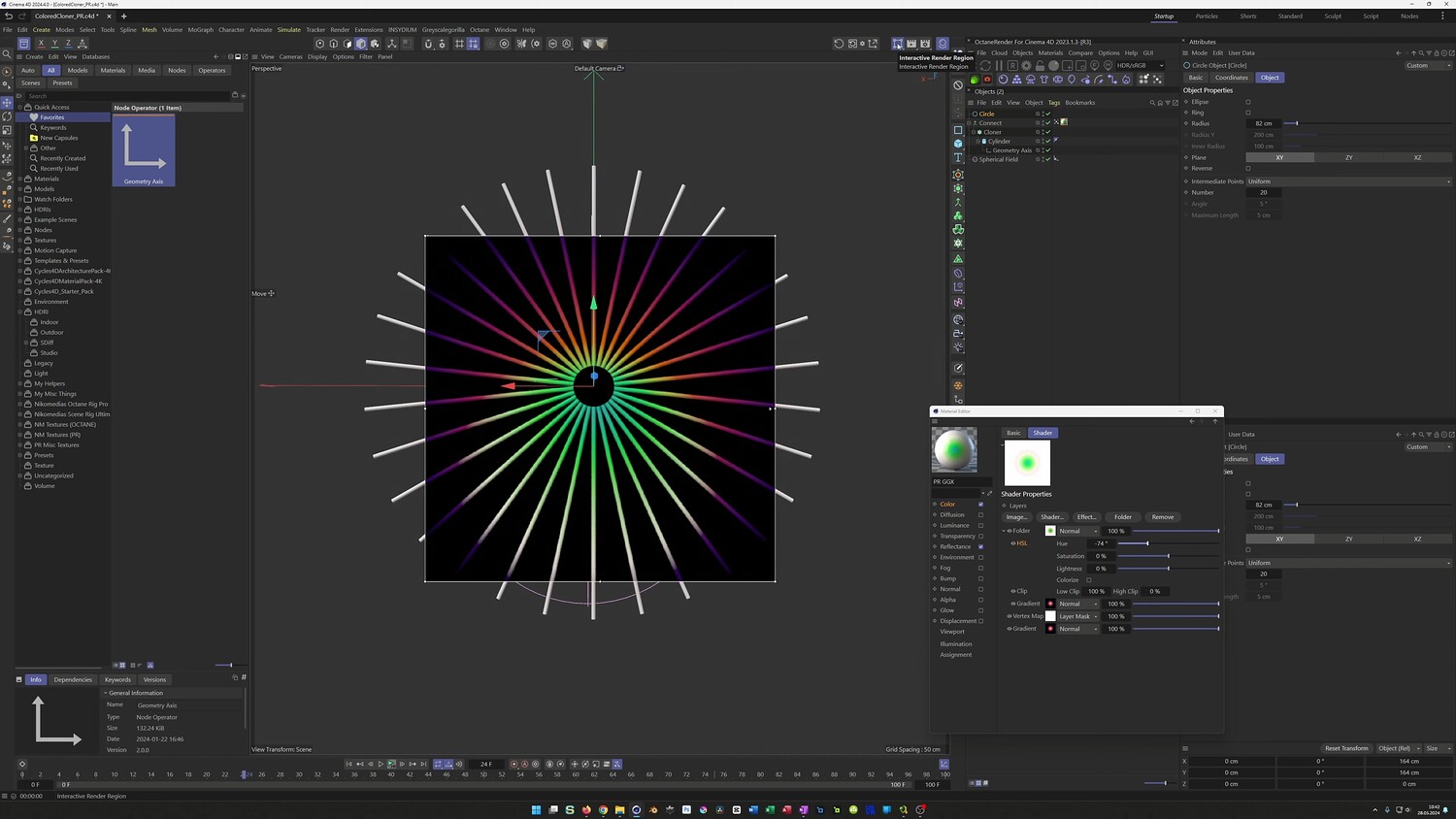Open File Explorer from taskbar
The height and width of the screenshot is (819, 1456).
619,809
